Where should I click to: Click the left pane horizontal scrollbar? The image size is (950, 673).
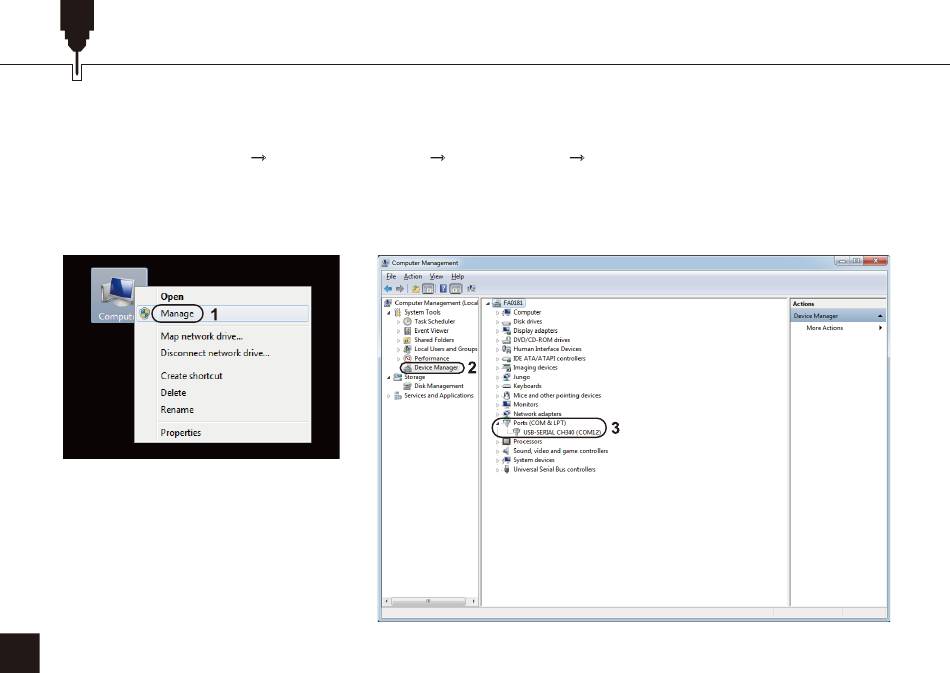(428, 602)
